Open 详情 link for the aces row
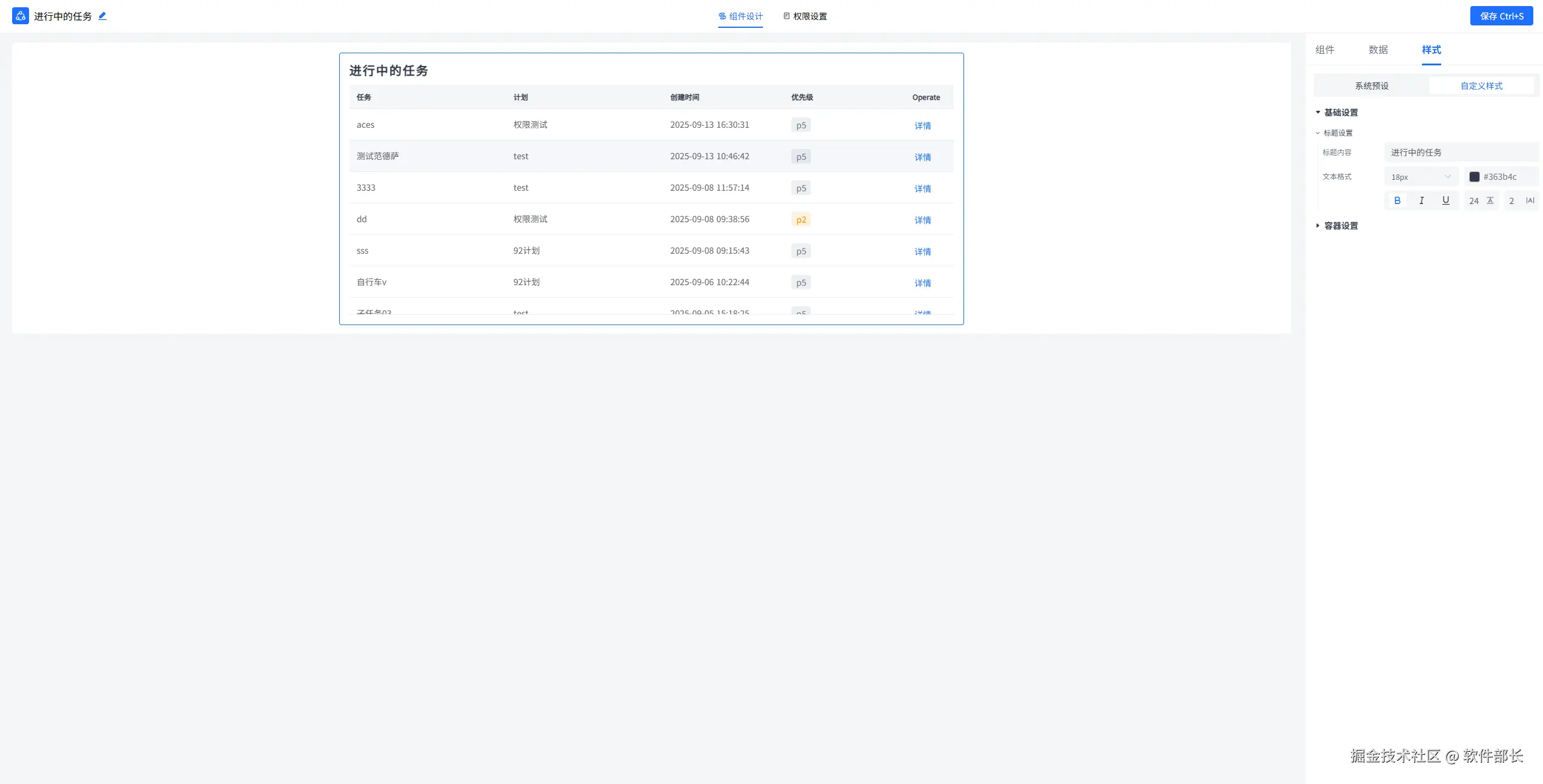Viewport: 1543px width, 784px height. tap(922, 126)
